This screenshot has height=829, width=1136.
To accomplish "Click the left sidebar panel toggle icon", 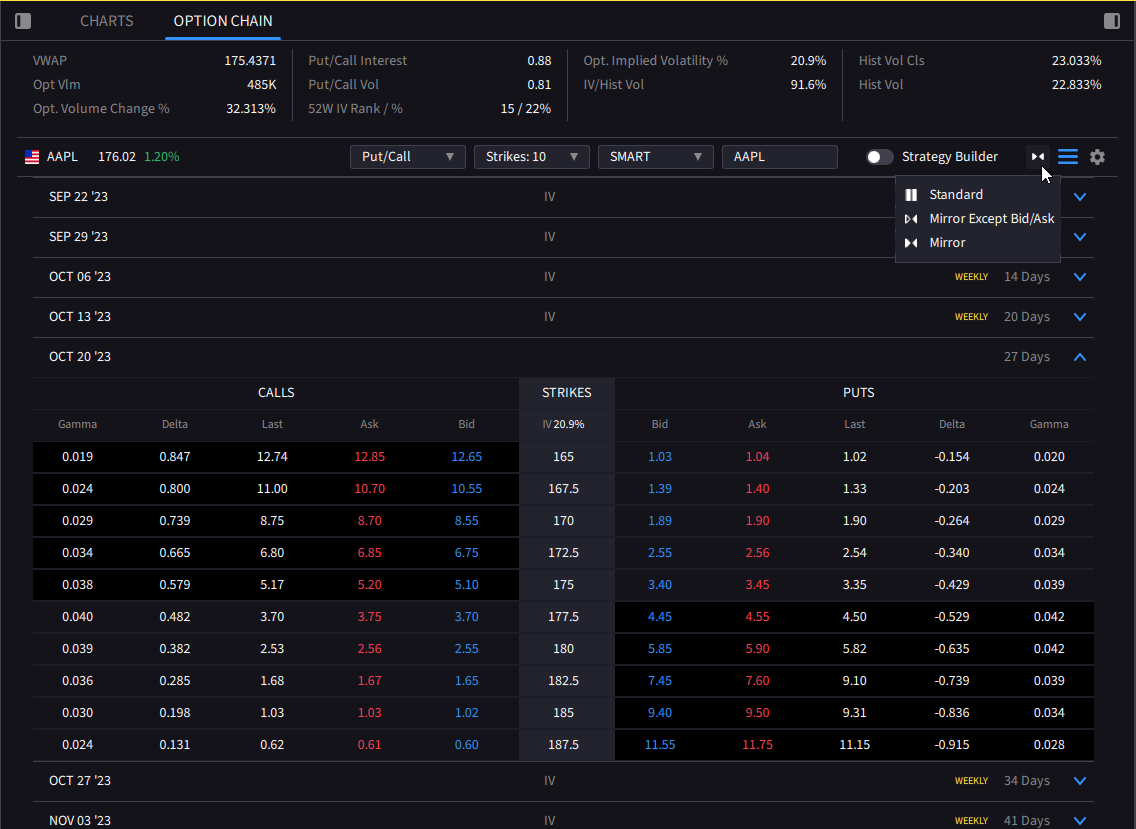I will point(23,21).
